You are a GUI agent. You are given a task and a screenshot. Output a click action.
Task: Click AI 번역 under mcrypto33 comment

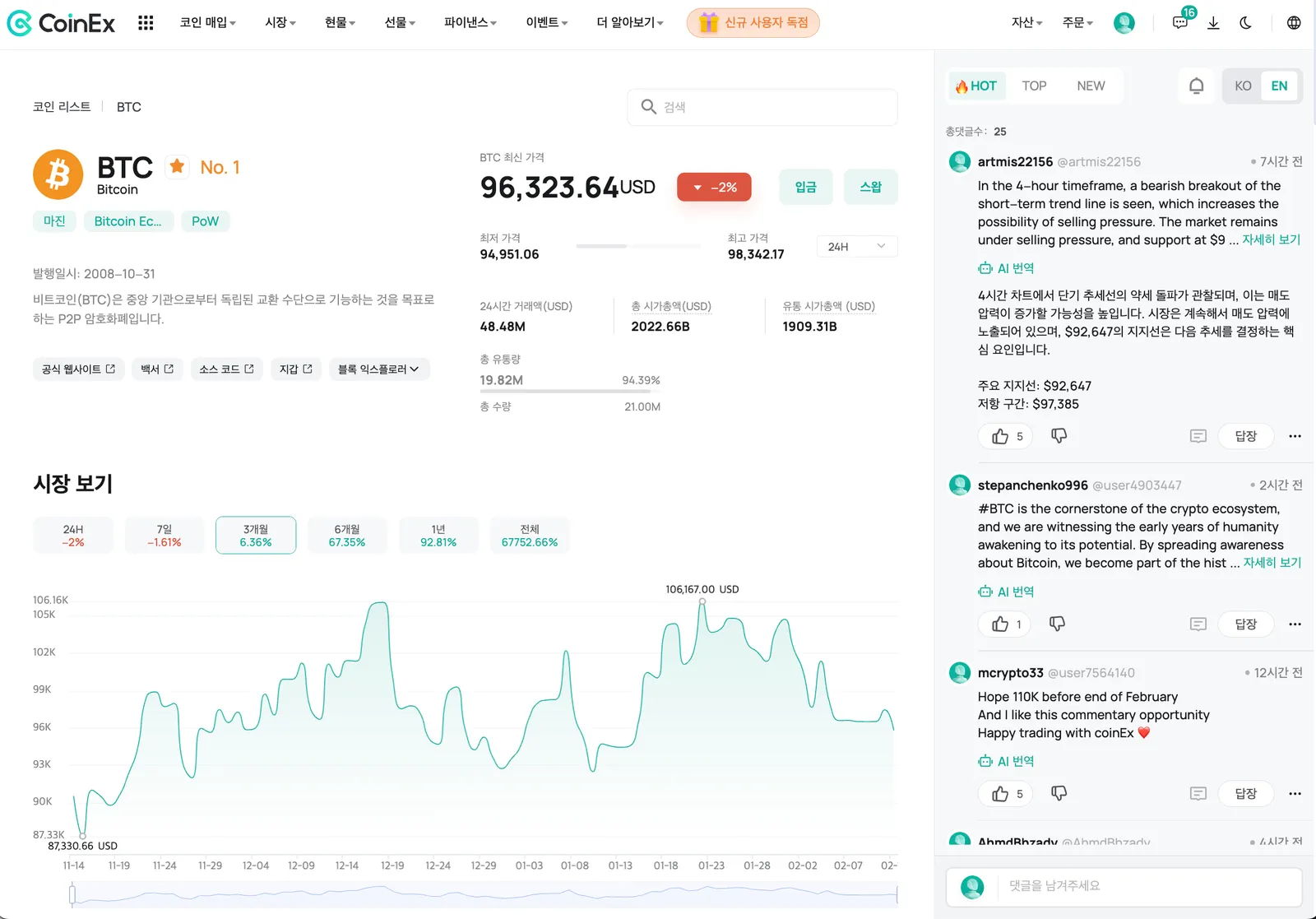[1006, 761]
